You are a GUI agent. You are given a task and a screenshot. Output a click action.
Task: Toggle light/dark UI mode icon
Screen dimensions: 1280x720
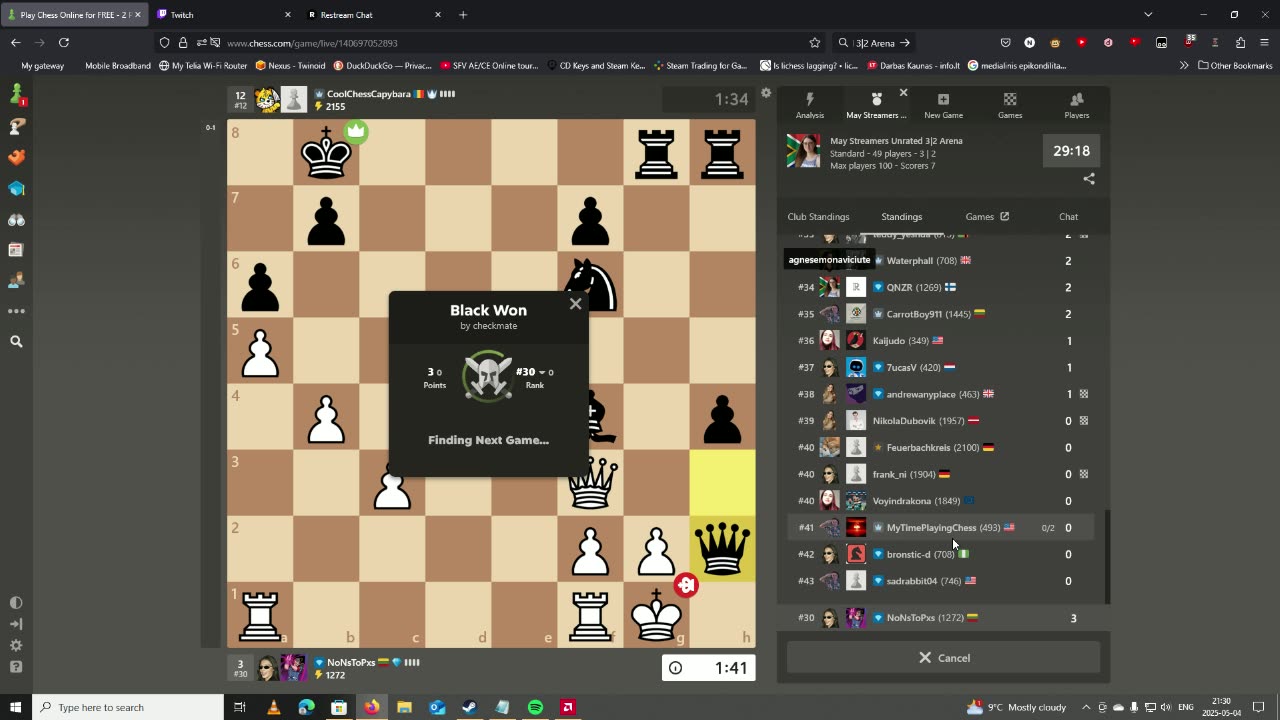(16, 603)
